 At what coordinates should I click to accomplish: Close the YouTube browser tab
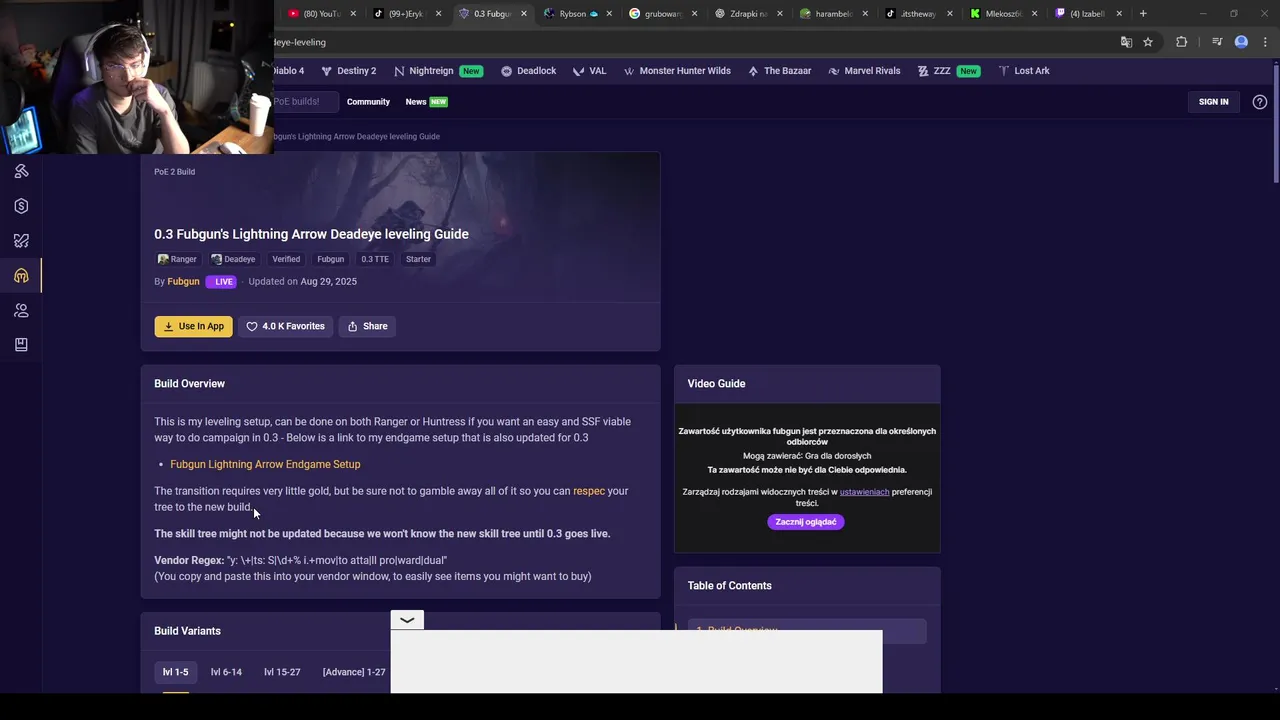[353, 14]
